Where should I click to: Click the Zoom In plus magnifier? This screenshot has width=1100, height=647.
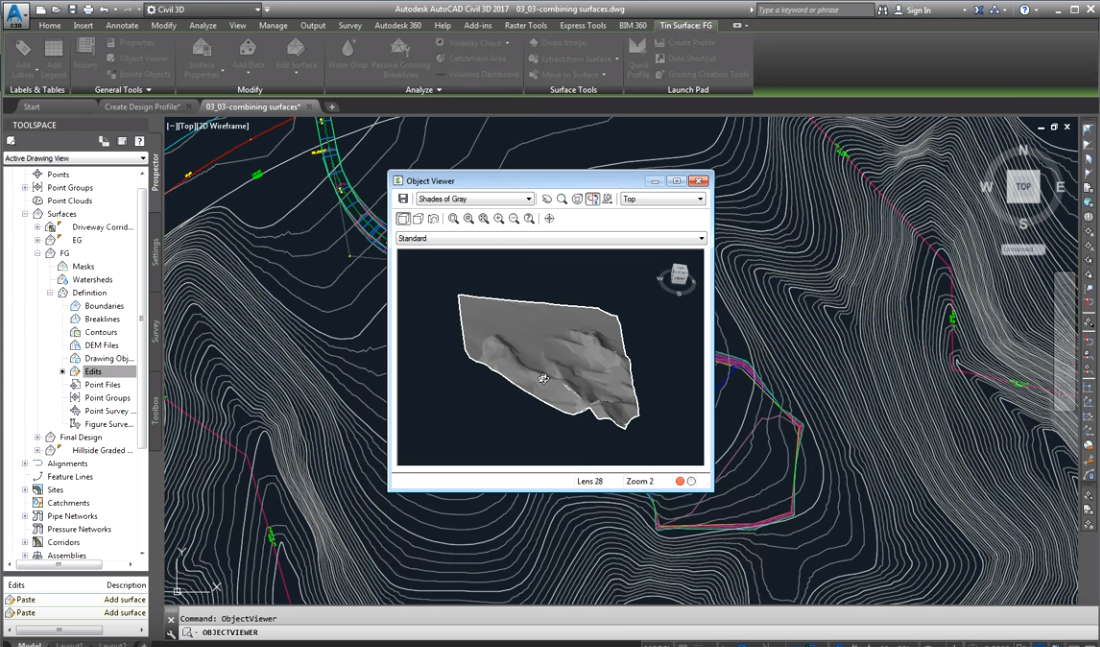click(499, 219)
